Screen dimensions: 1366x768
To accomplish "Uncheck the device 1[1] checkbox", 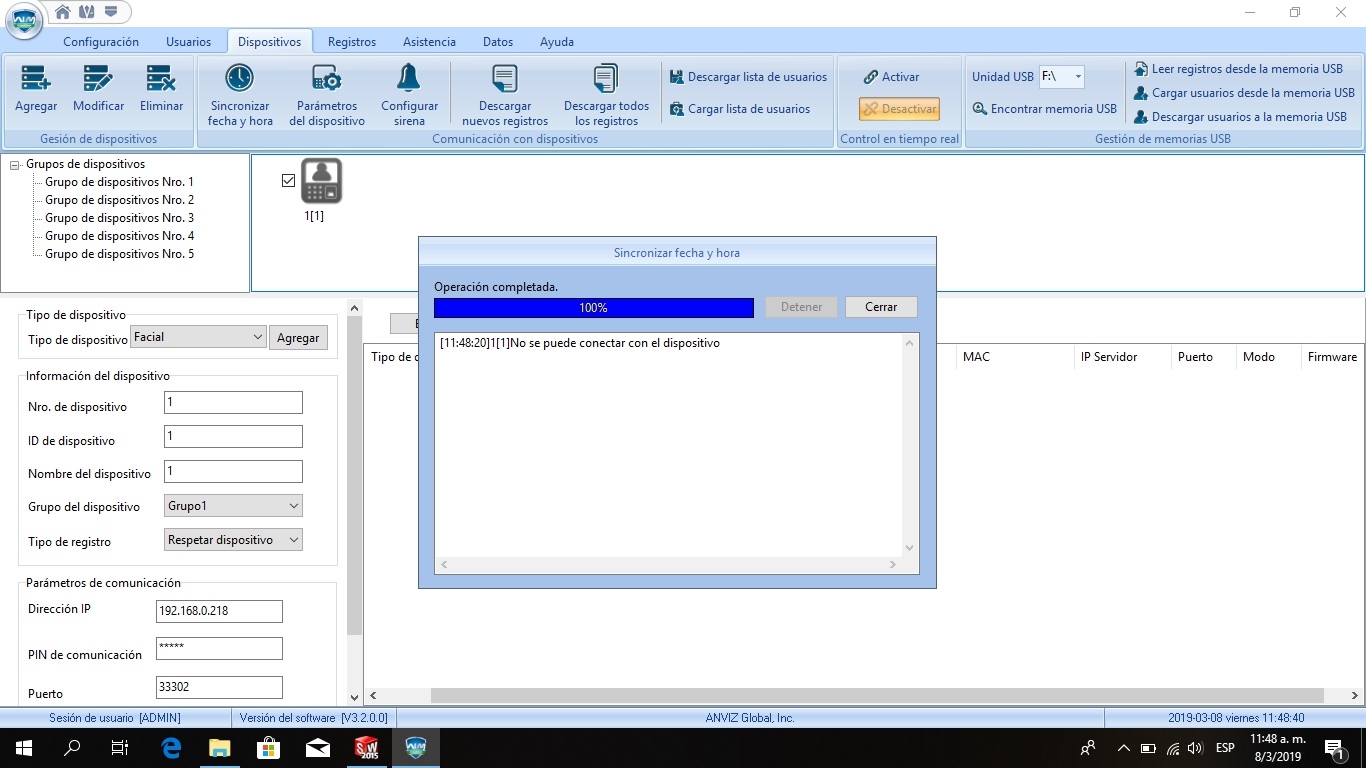I will [289, 181].
